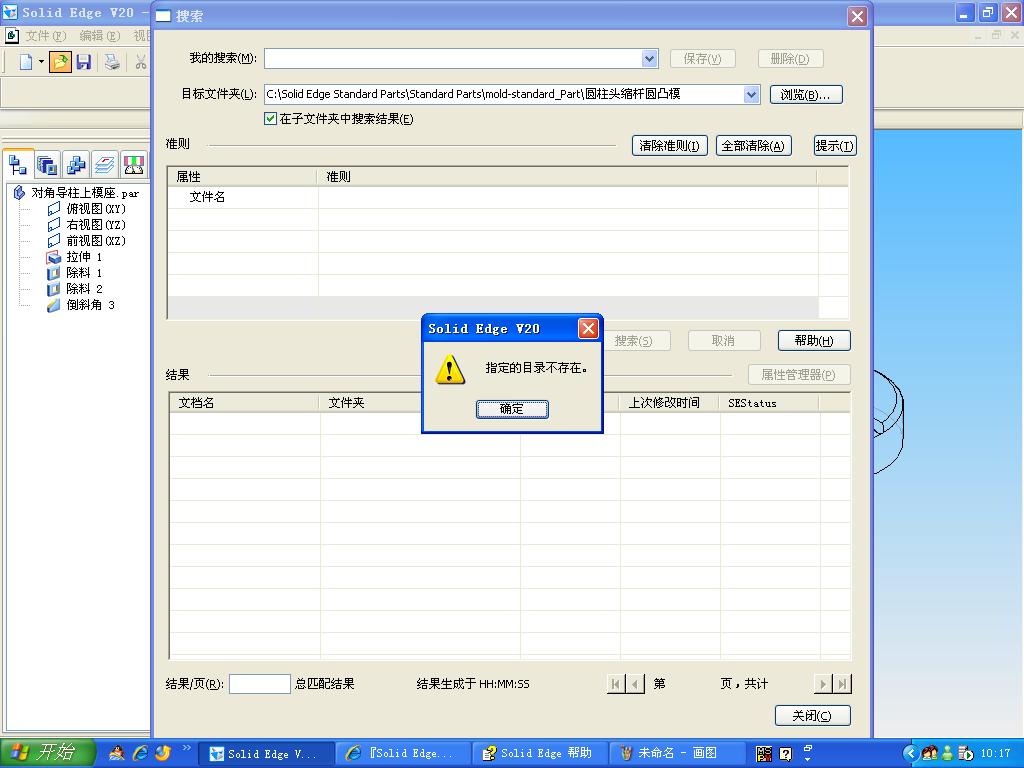Switch to the feature tree EdgeBar tab
1024x768 pixels.
[x=18, y=165]
